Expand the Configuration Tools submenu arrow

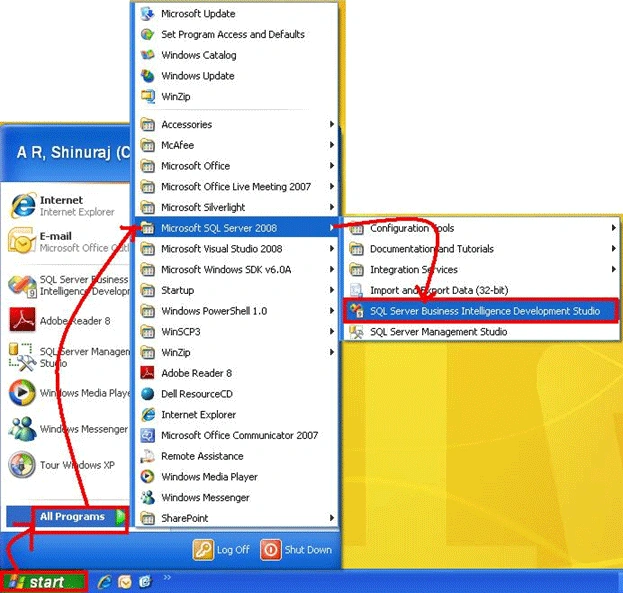click(x=614, y=228)
